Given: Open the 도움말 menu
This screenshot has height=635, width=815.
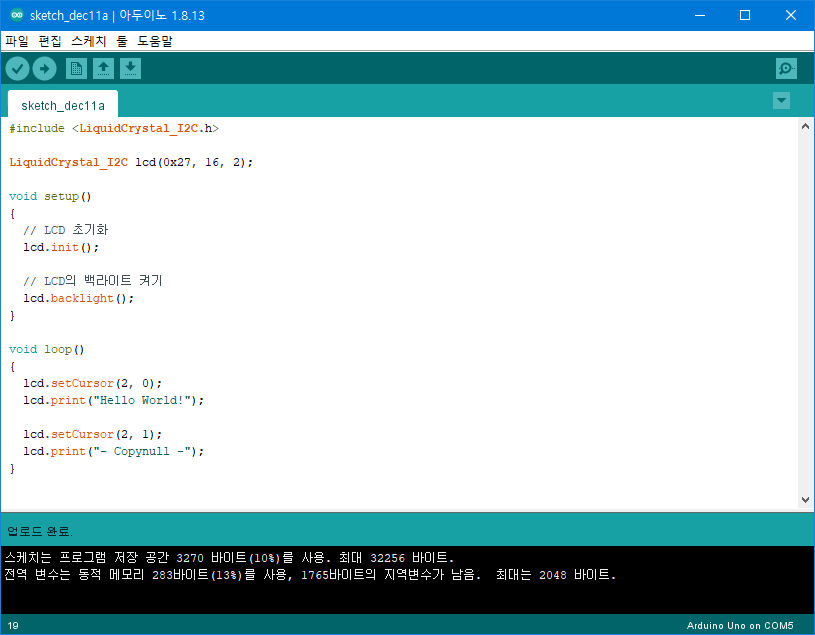Looking at the screenshot, I should pos(154,41).
